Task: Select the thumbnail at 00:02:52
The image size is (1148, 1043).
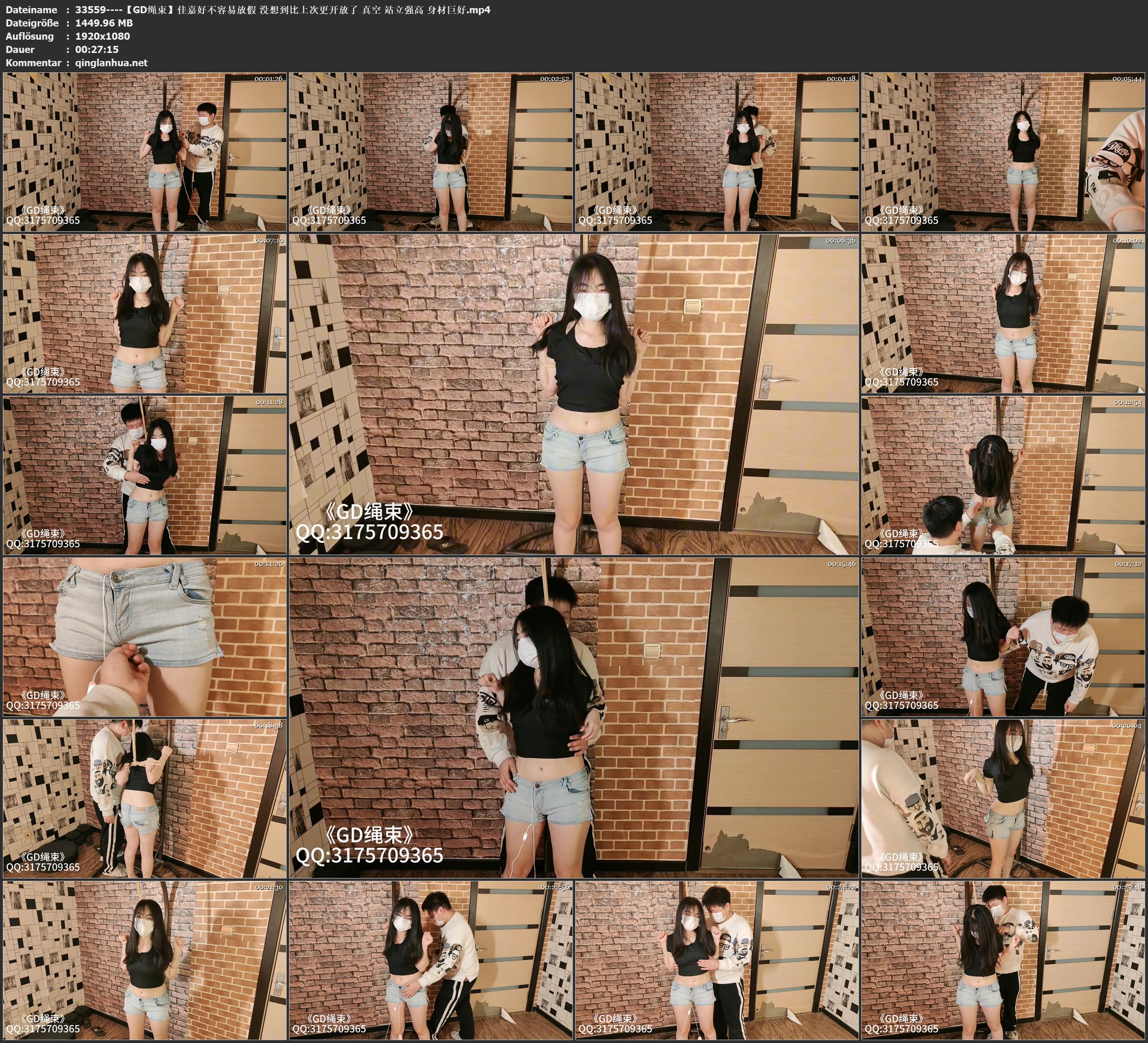Action: tap(430, 151)
